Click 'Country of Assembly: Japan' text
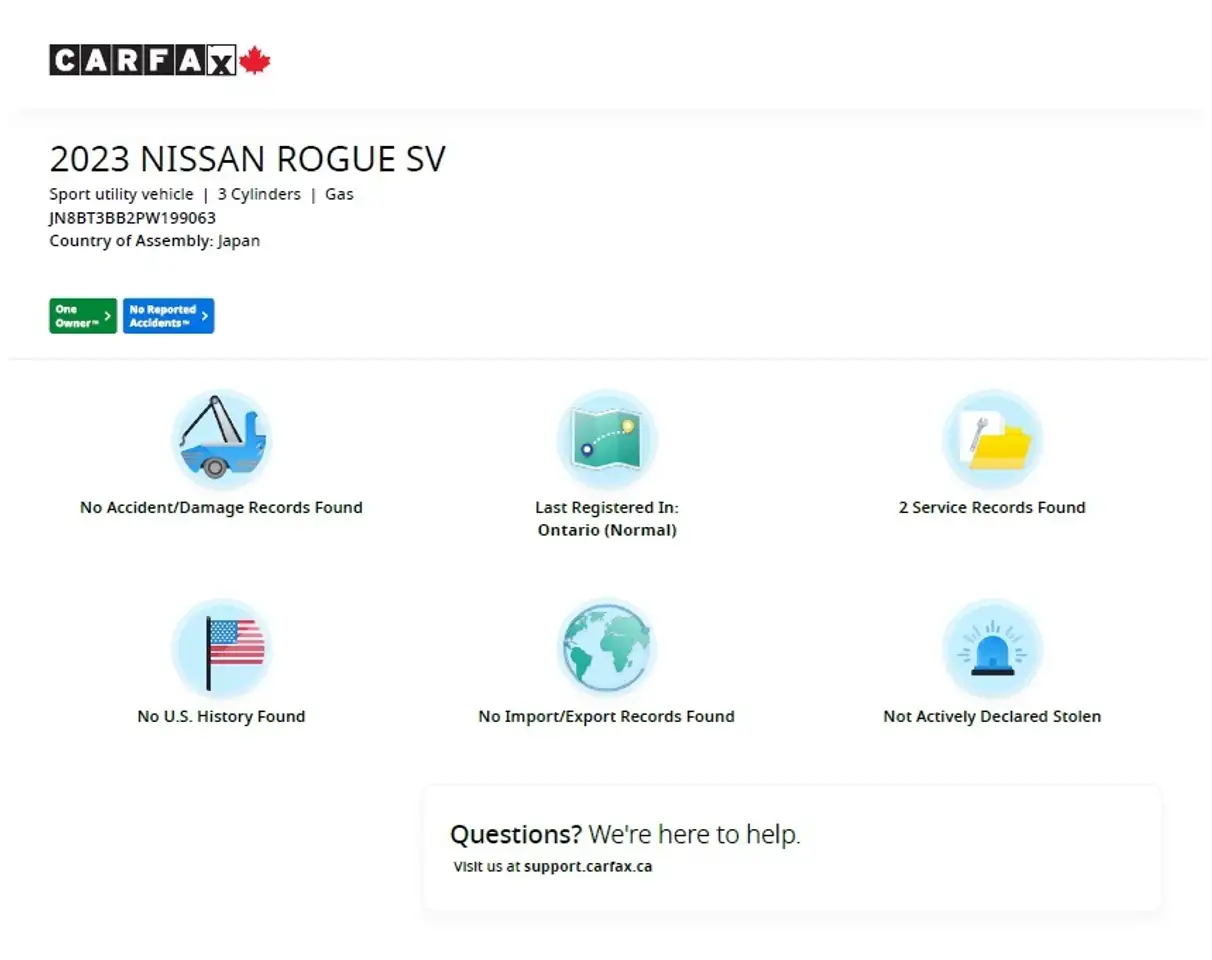 [x=155, y=241]
